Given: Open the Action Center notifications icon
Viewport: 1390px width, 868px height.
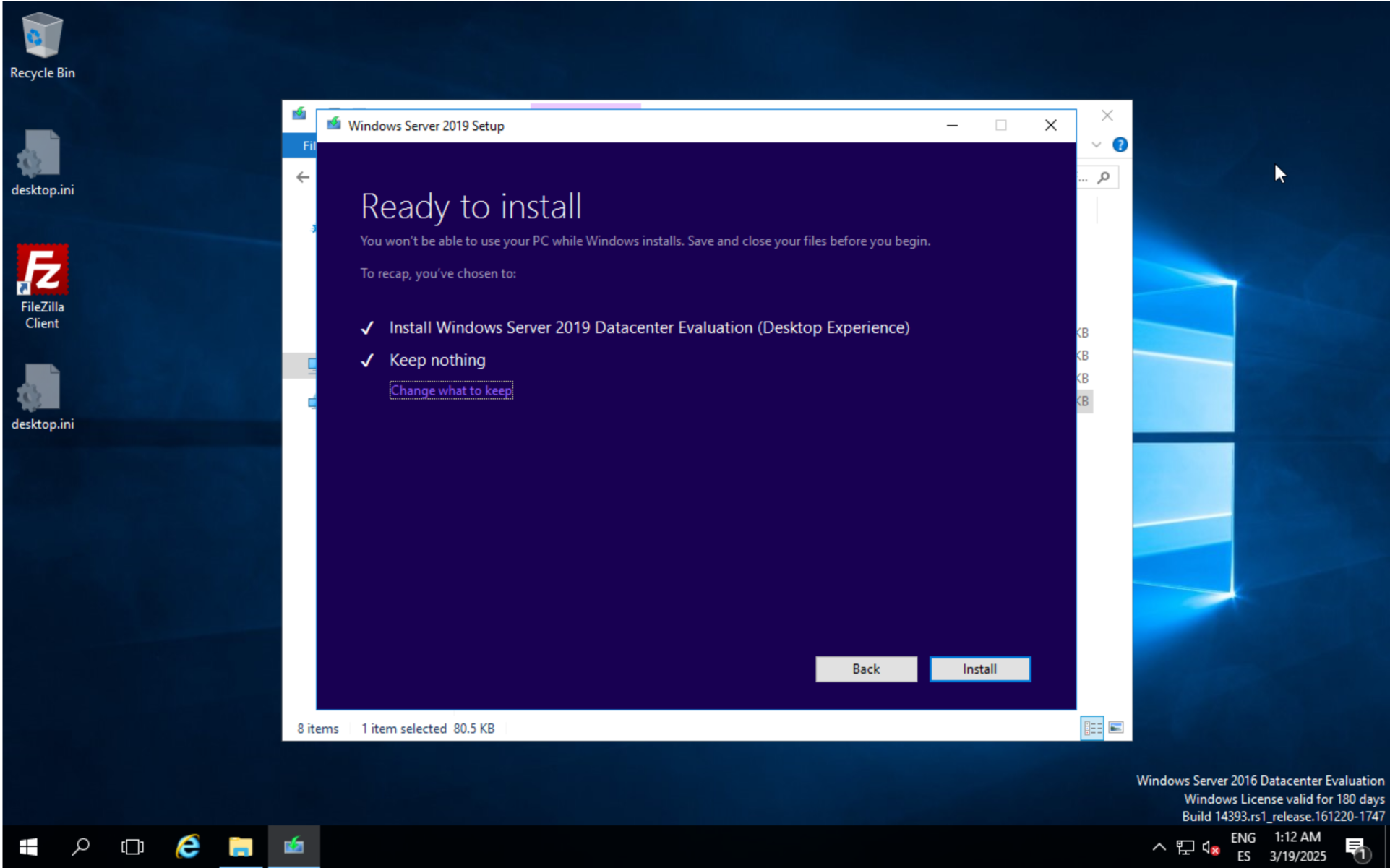Looking at the screenshot, I should [1355, 847].
